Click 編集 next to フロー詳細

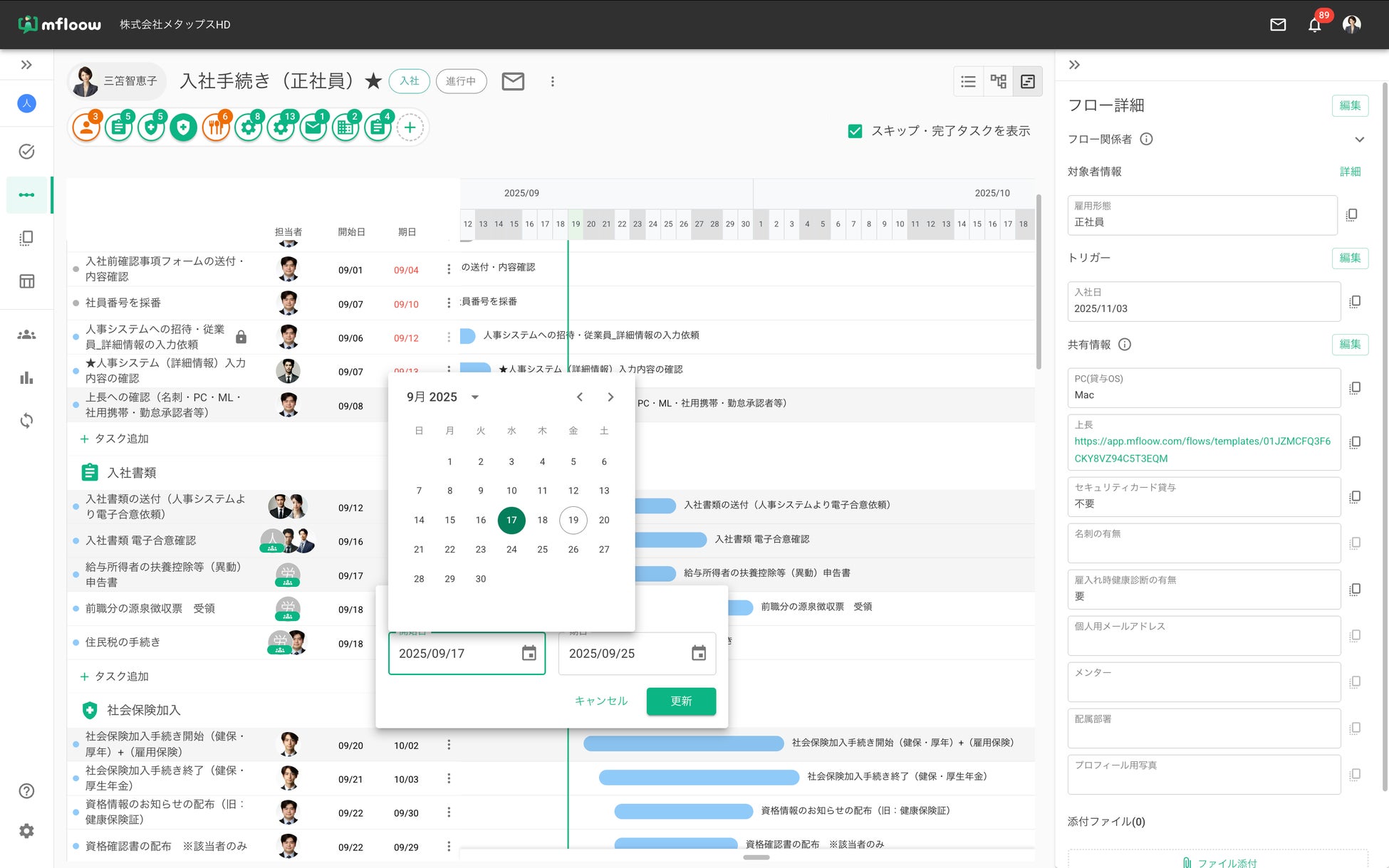tap(1350, 105)
